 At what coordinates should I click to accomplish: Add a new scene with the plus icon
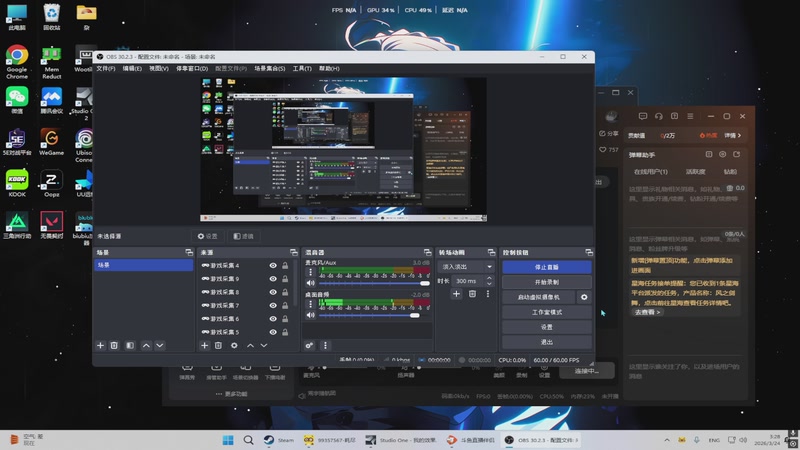(100, 345)
